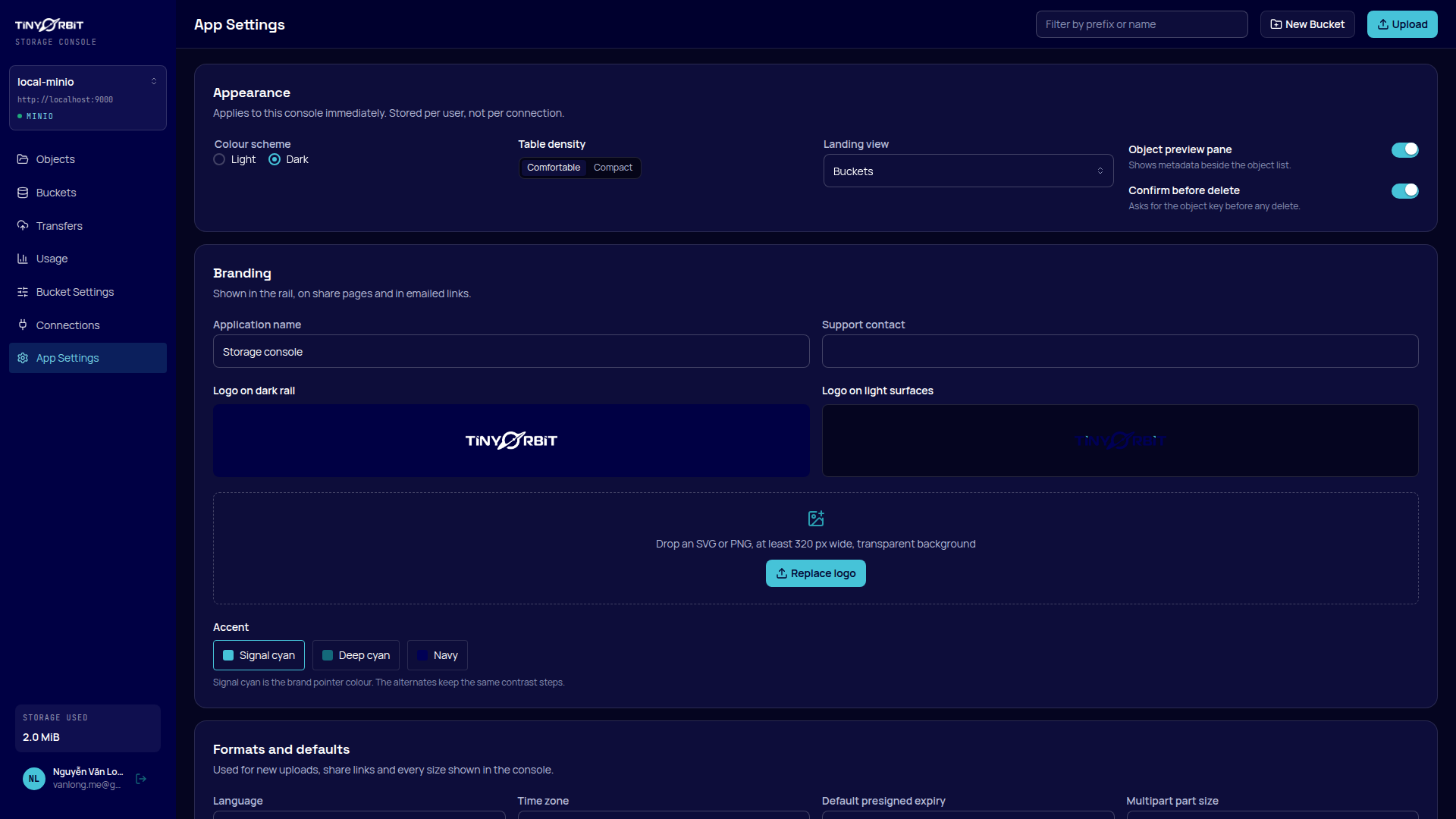Viewport: 1456px width, 819px height.
Task: Open the Buckets page
Action: point(88,193)
